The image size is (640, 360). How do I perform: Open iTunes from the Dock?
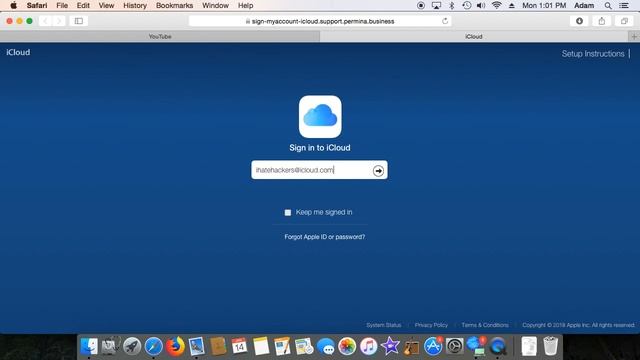(369, 346)
